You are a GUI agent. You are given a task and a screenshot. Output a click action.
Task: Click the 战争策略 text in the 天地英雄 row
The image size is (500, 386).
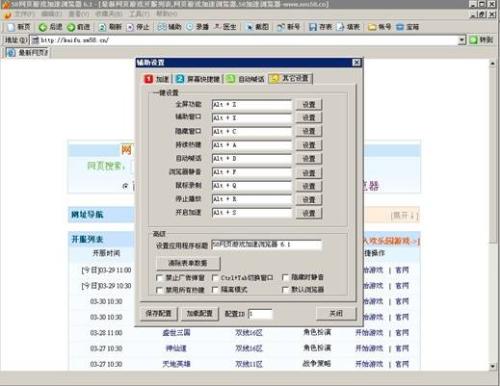[x=317, y=364]
